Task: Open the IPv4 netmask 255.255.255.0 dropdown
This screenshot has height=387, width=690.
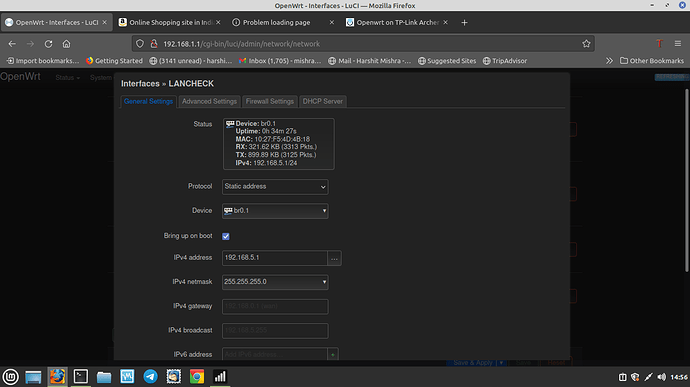Action: (x=275, y=282)
